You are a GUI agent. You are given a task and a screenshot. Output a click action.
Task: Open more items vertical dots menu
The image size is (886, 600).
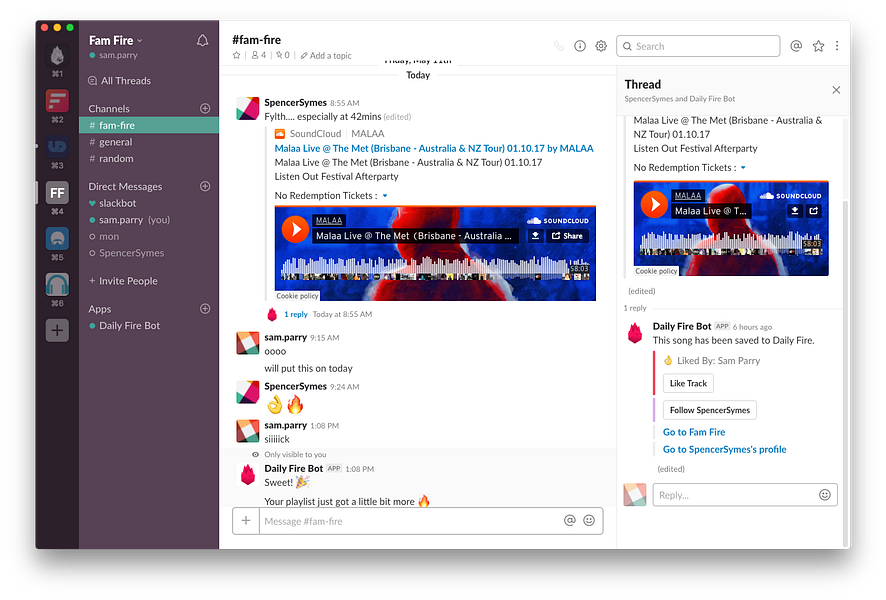pos(837,46)
